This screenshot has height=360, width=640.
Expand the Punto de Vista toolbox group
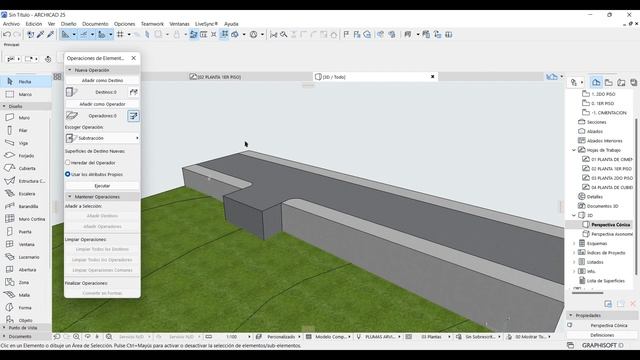(4, 328)
